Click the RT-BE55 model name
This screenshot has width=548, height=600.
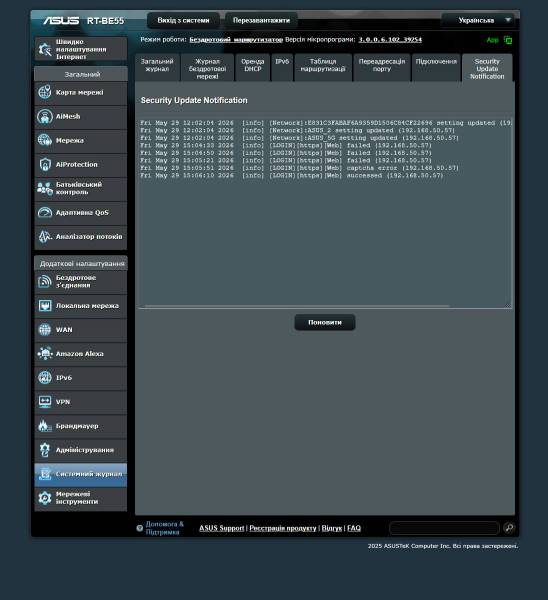pos(105,21)
